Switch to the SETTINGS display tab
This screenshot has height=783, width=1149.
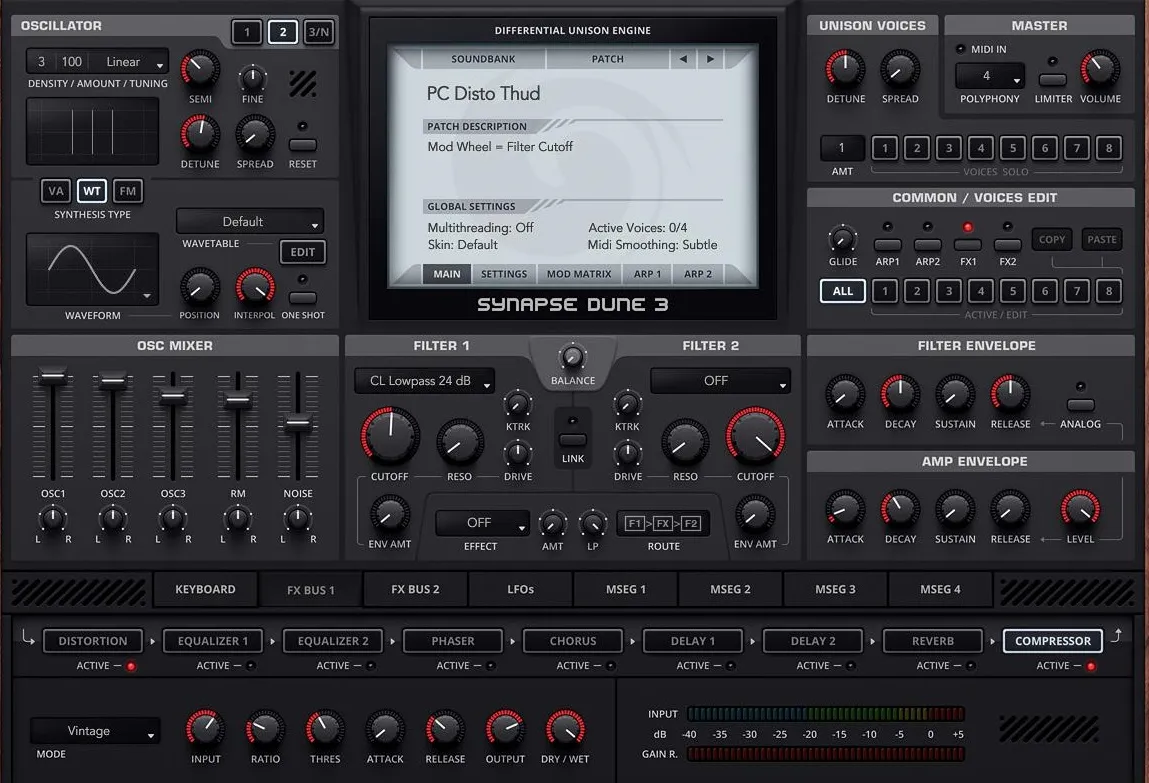point(503,274)
